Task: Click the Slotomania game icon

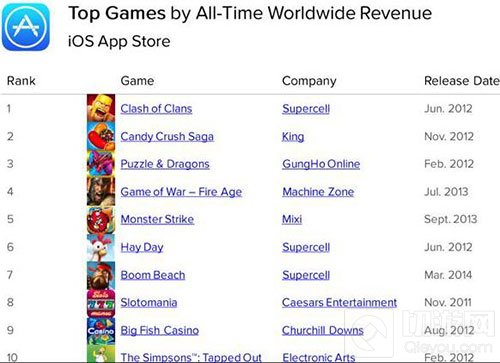Action: pyautogui.click(x=101, y=303)
